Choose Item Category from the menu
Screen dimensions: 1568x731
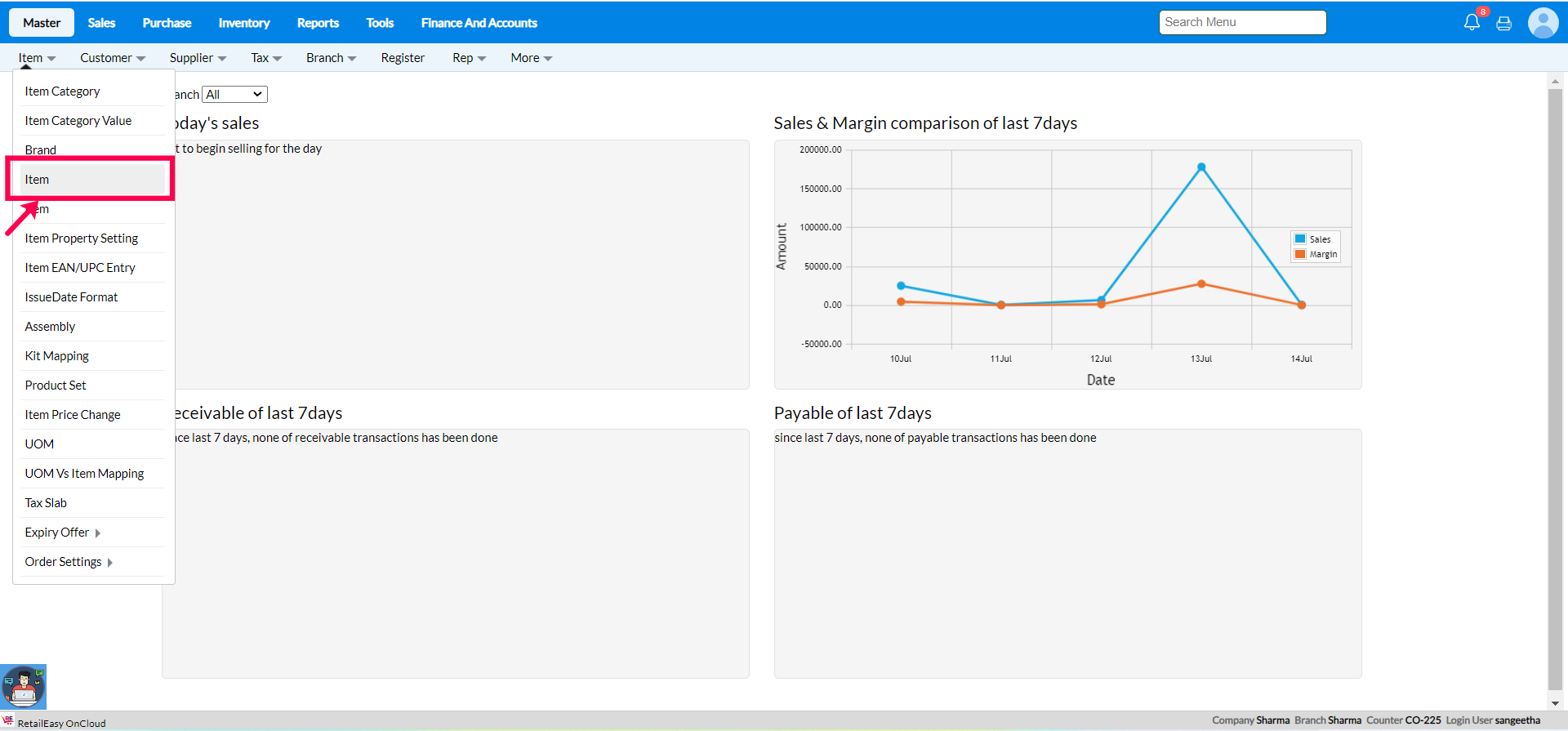[62, 91]
